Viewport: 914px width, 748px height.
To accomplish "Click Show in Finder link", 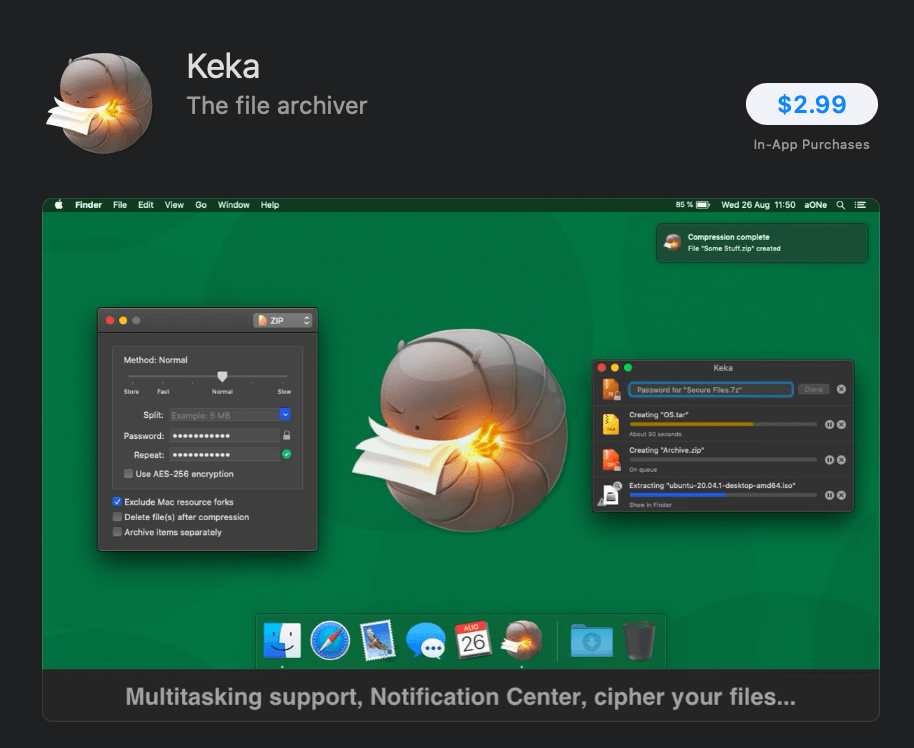I will click(x=650, y=505).
